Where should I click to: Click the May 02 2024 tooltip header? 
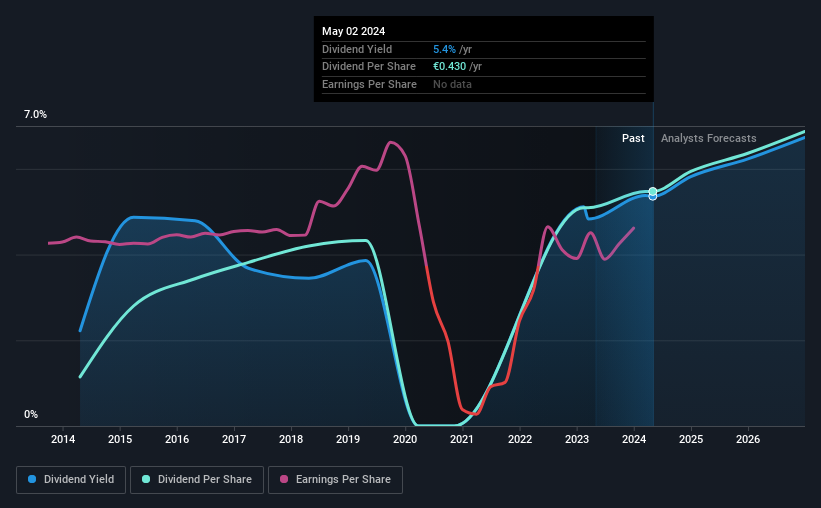point(353,31)
